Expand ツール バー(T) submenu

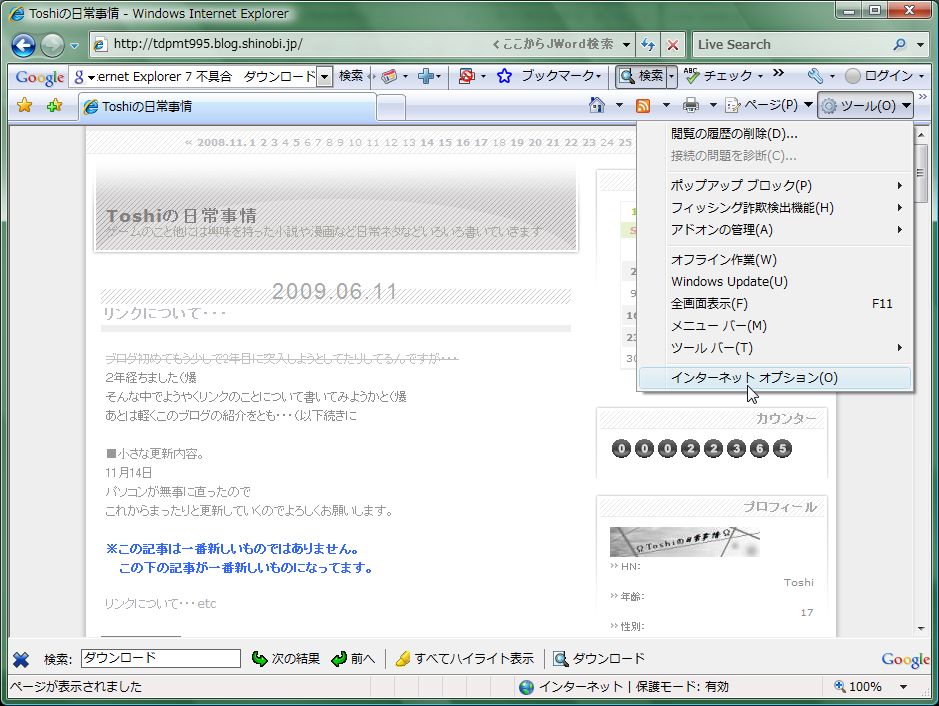click(x=776, y=348)
